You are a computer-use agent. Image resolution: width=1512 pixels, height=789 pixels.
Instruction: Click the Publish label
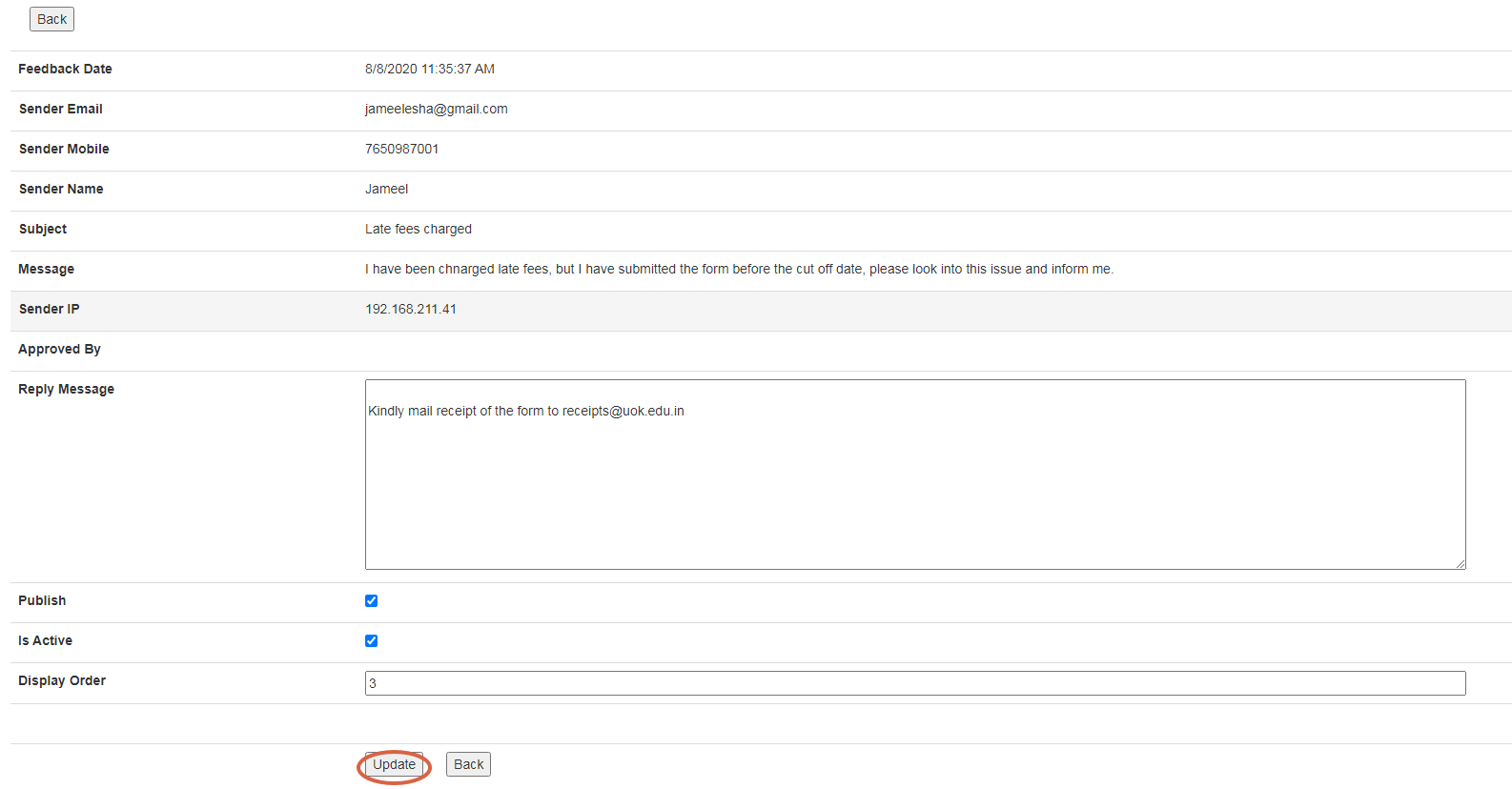(x=42, y=600)
